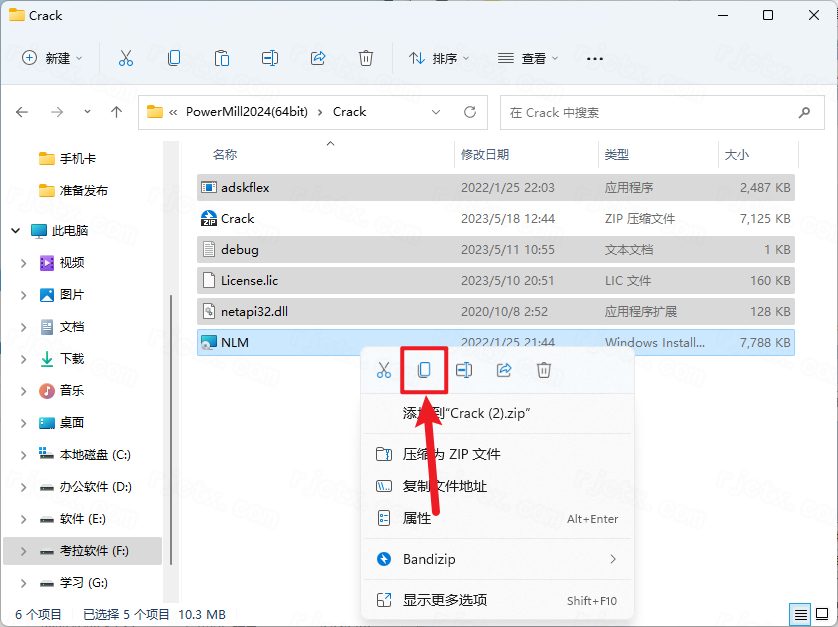Viewport: 838px width, 627px height.
Task: Open the Bandizip submenu
Action: pos(497,559)
